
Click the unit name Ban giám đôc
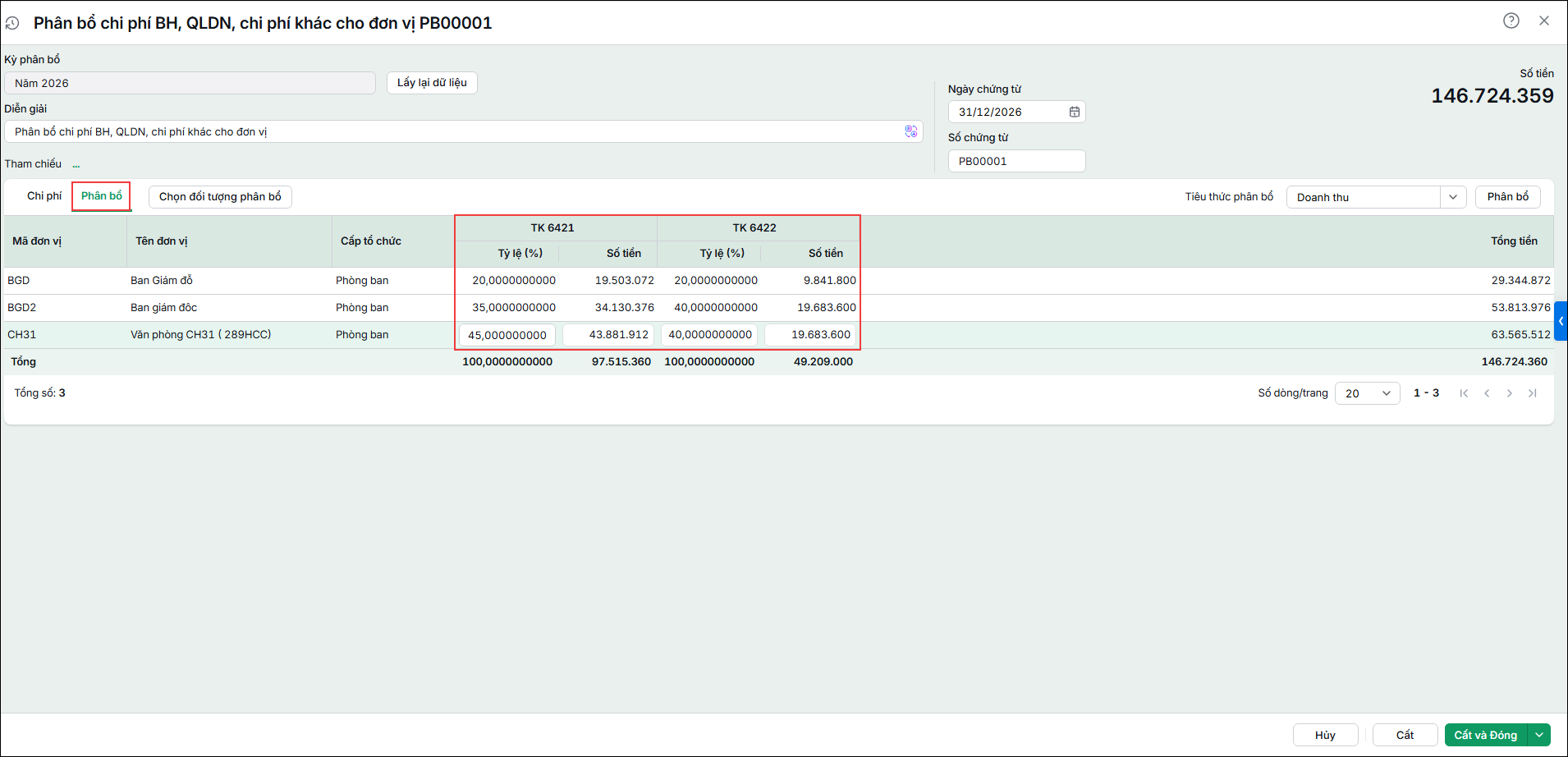tap(164, 308)
